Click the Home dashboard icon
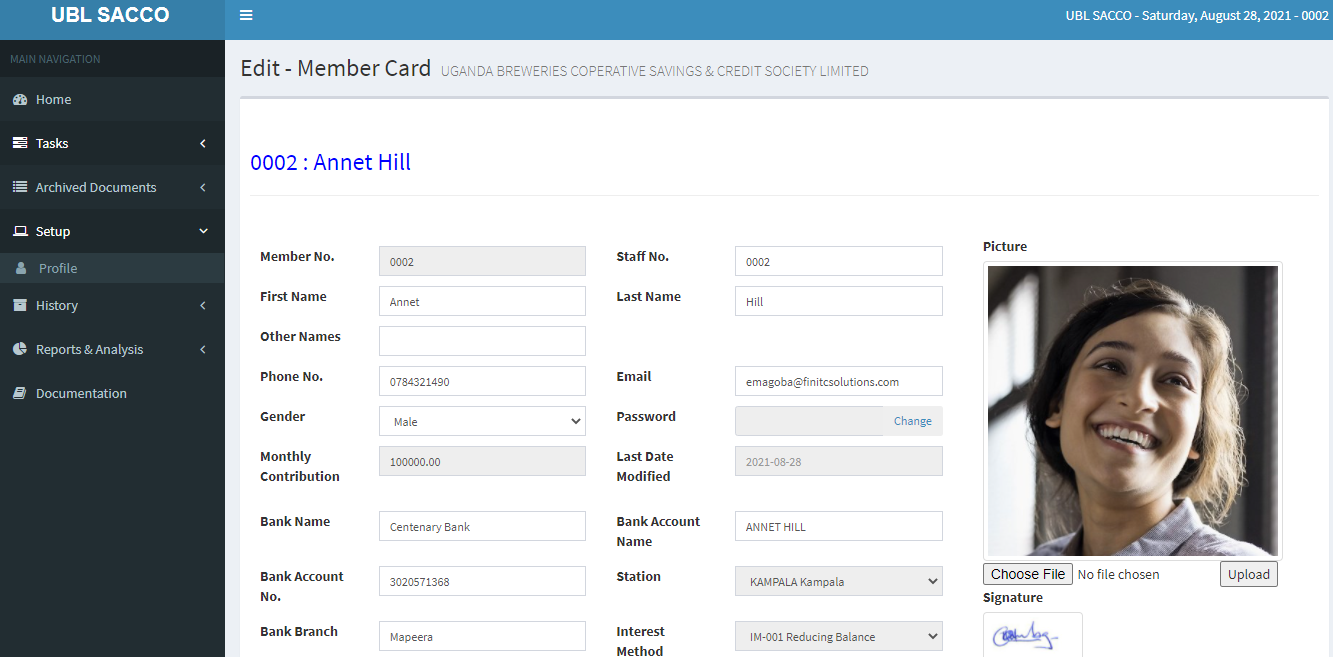 point(20,100)
